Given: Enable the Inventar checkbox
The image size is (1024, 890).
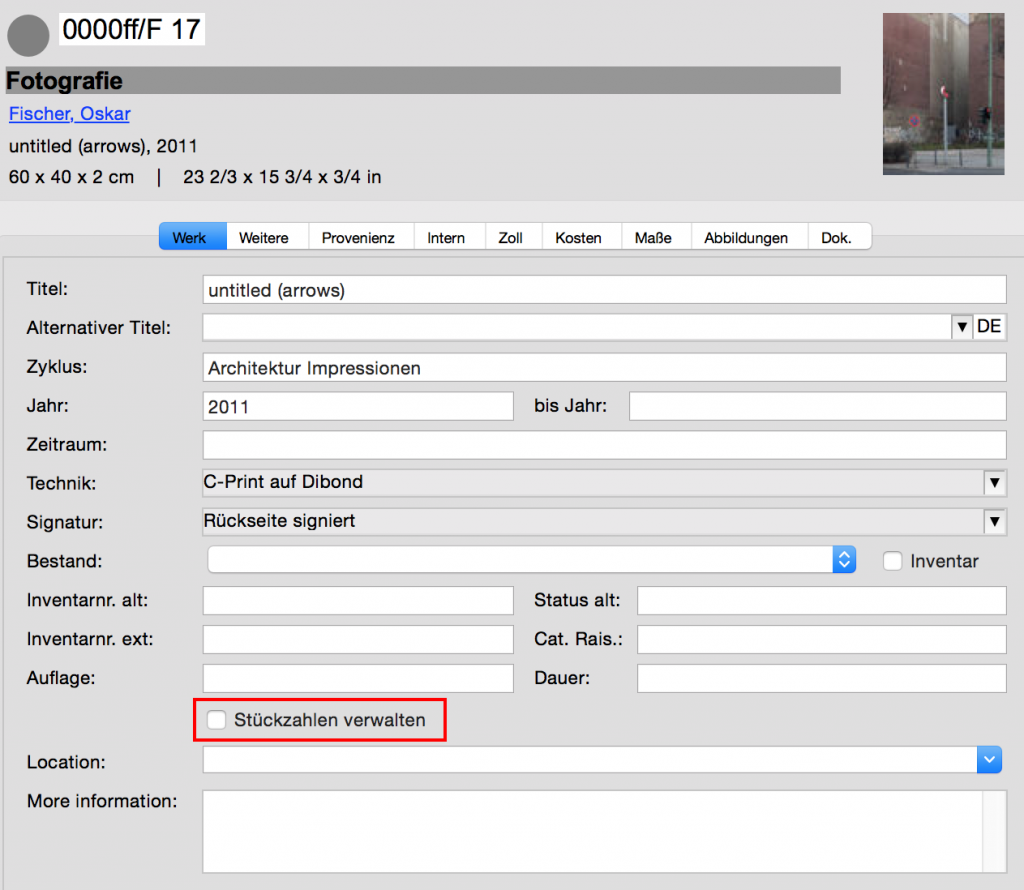Looking at the screenshot, I should (x=893, y=561).
